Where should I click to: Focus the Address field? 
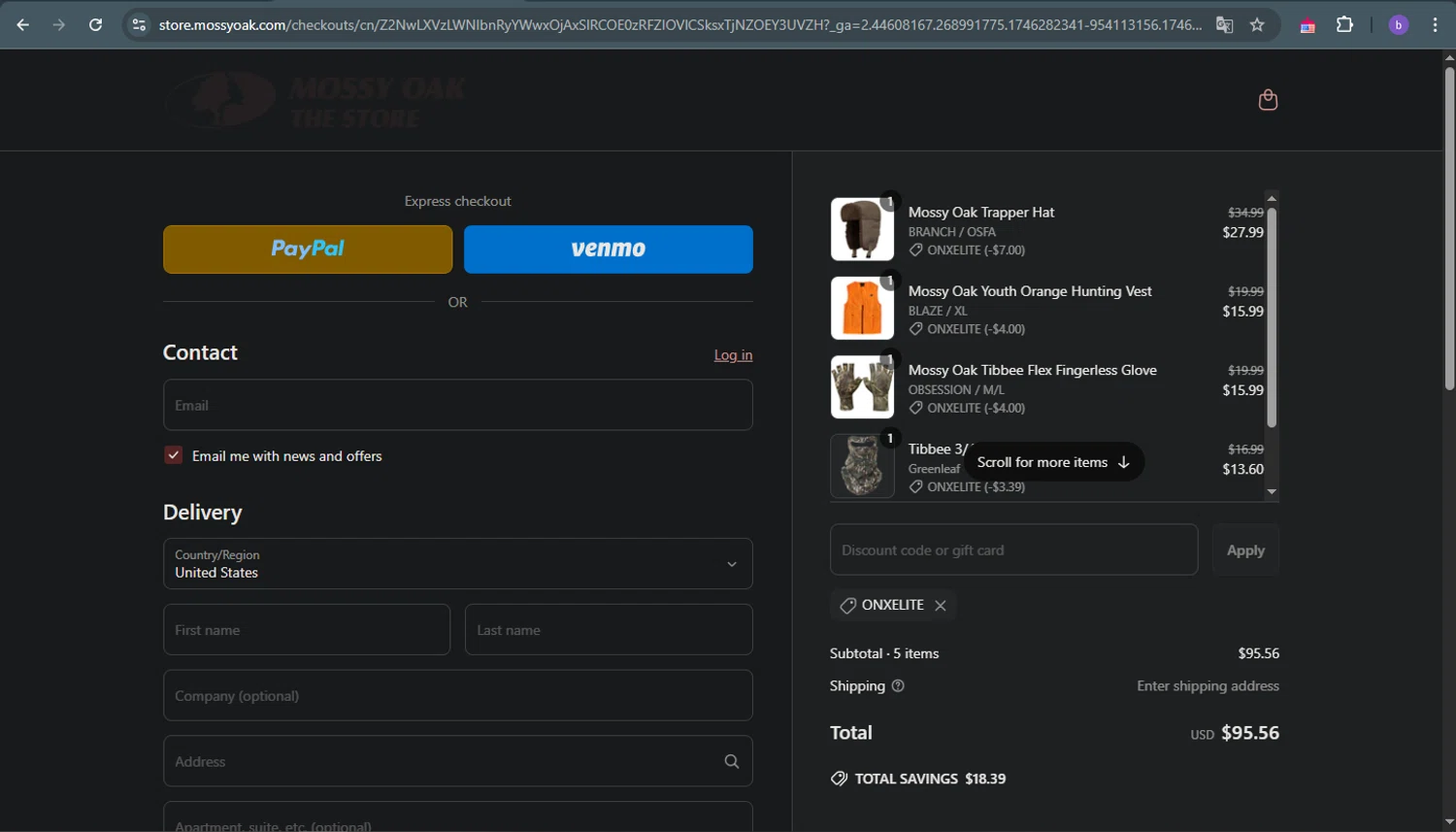pos(458,761)
